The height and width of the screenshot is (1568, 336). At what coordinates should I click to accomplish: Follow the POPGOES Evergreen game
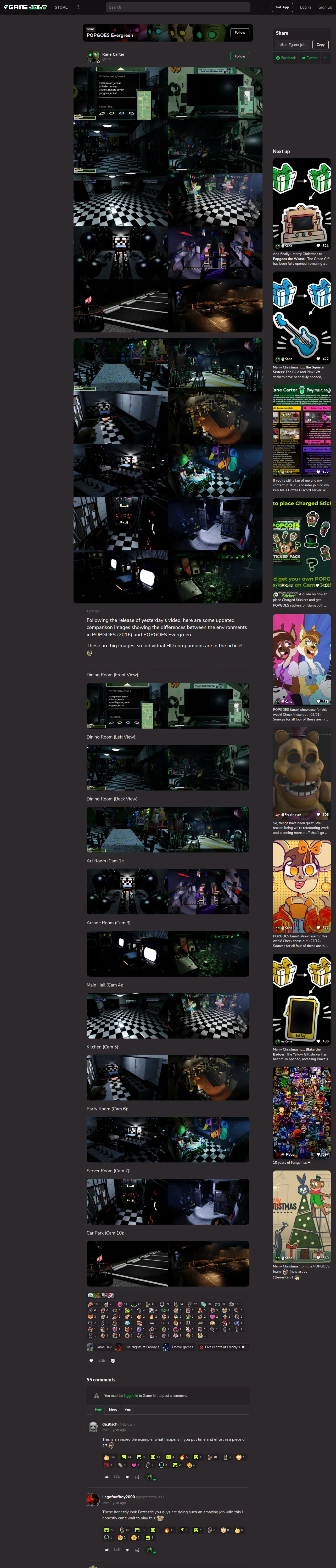point(240,33)
